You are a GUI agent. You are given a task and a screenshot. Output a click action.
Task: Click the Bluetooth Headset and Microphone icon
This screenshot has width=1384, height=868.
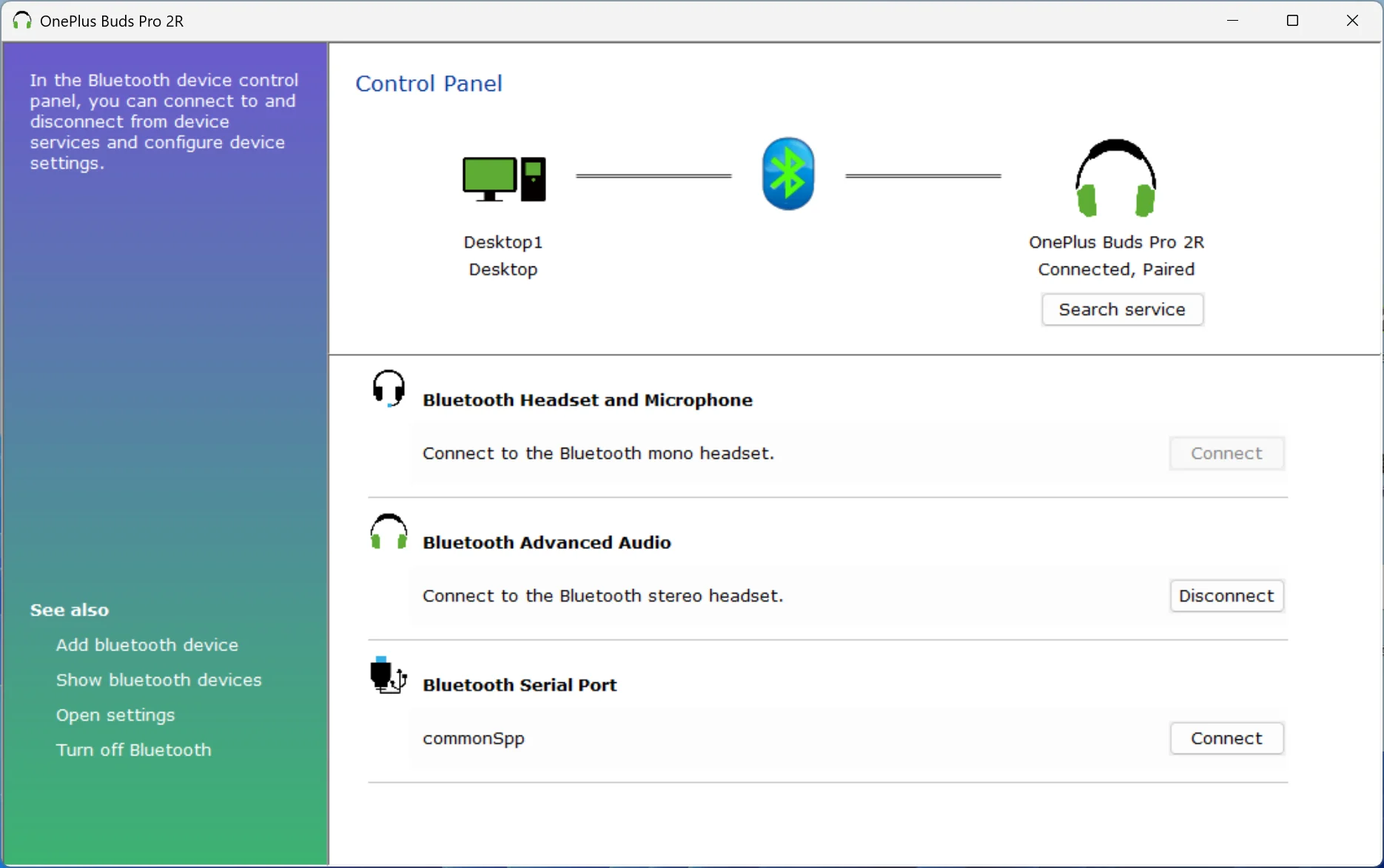(389, 388)
